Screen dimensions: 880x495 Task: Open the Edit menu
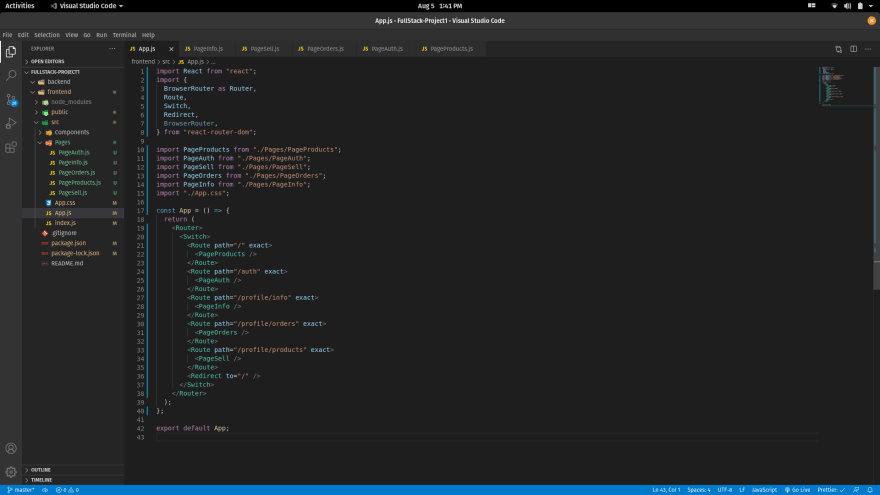click(23, 35)
